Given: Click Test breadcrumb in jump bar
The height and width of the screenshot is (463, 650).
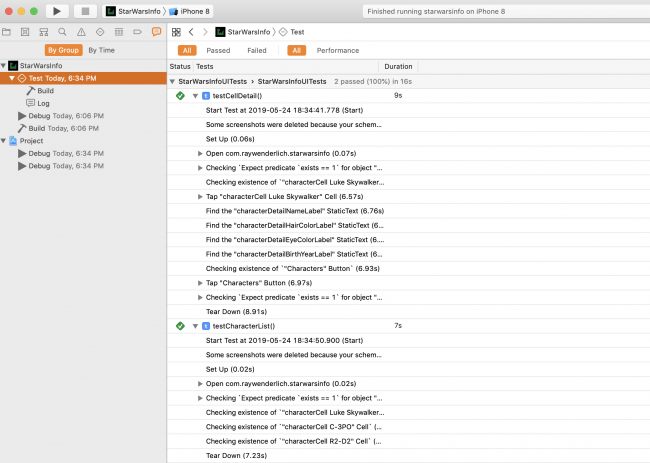Looking at the screenshot, I should click(x=292, y=32).
